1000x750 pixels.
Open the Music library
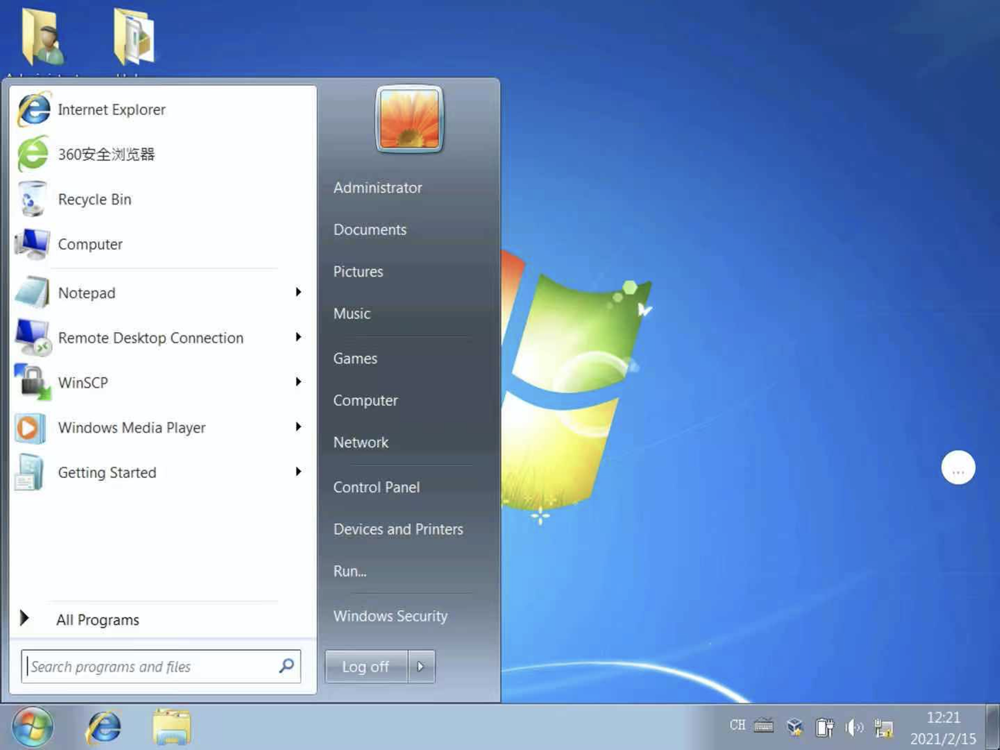tap(352, 314)
